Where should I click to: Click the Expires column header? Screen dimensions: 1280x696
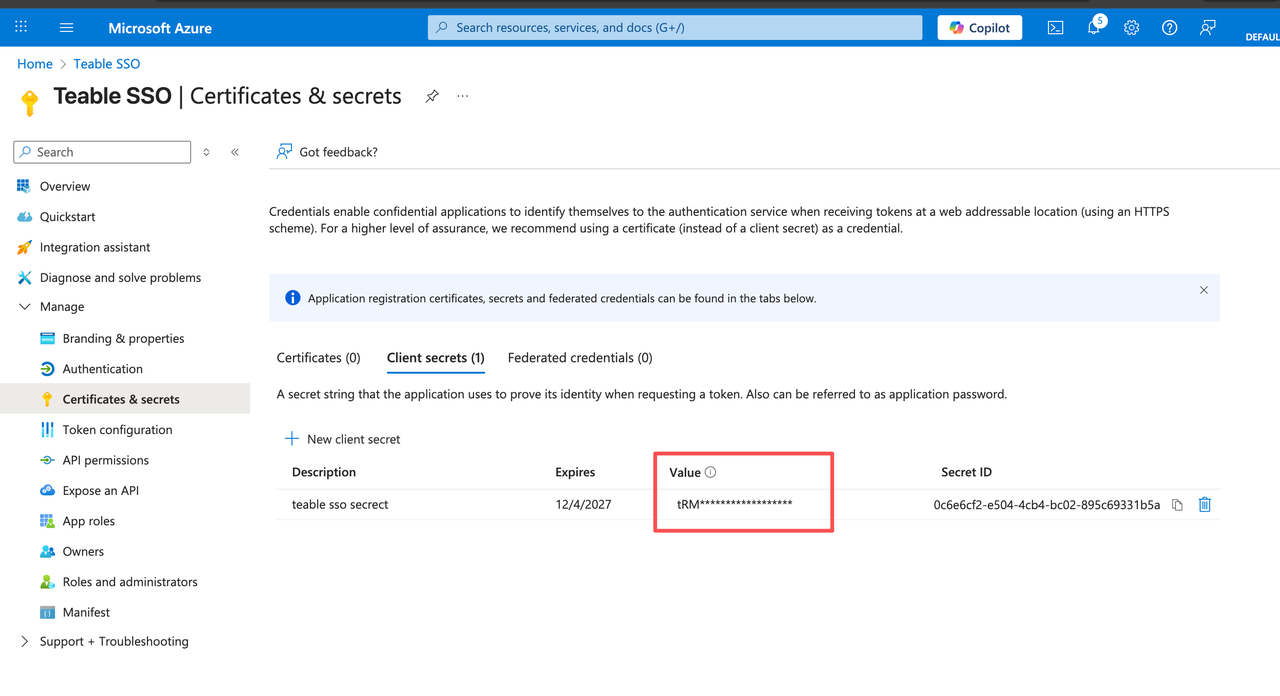point(575,472)
